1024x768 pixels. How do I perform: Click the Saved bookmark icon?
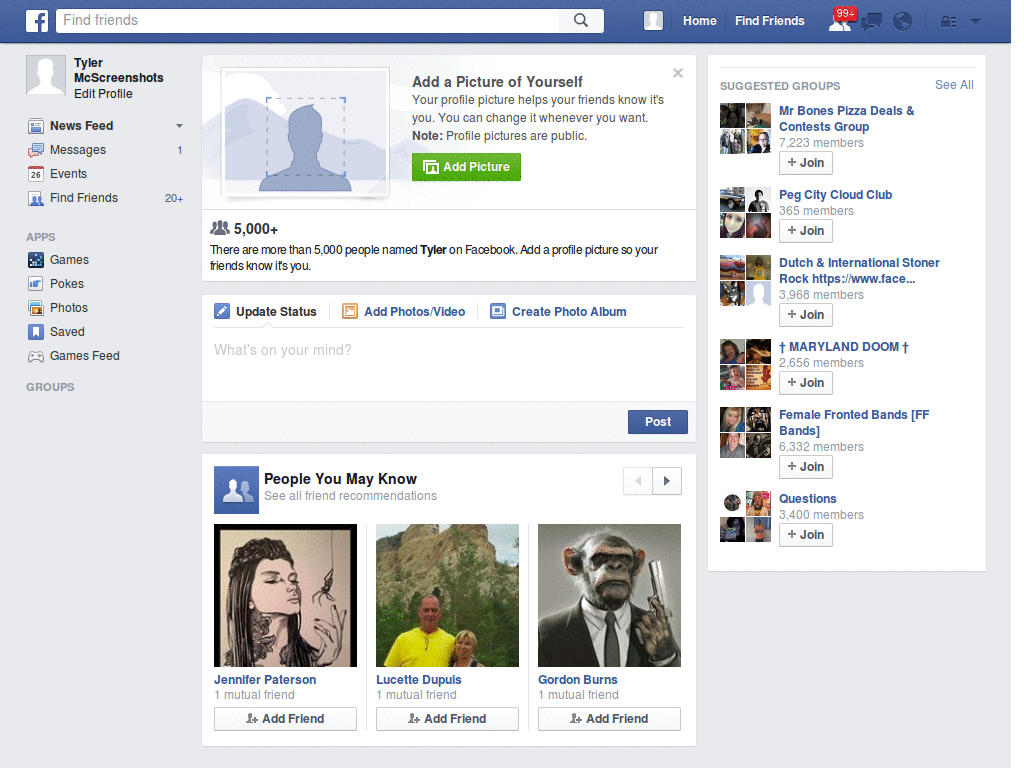tap(36, 332)
